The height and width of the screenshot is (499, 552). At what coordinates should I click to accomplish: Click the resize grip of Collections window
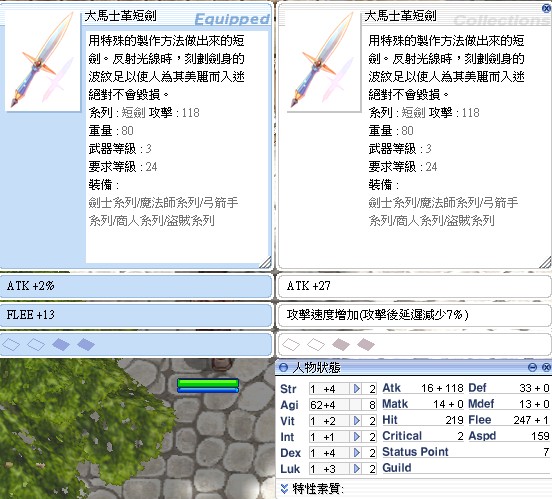pyautogui.click(x=545, y=262)
